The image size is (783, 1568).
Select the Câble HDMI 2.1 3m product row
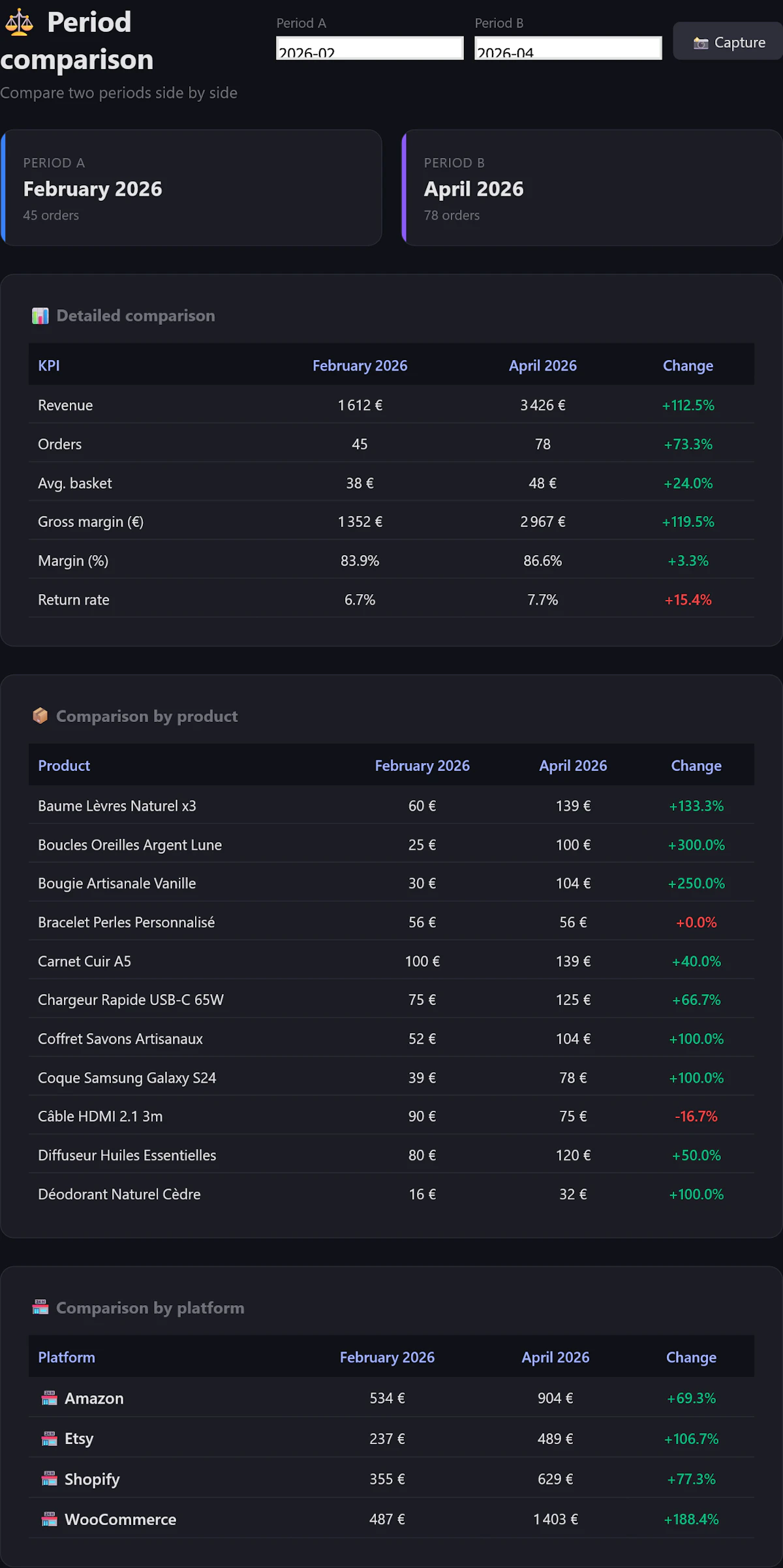click(x=391, y=1116)
